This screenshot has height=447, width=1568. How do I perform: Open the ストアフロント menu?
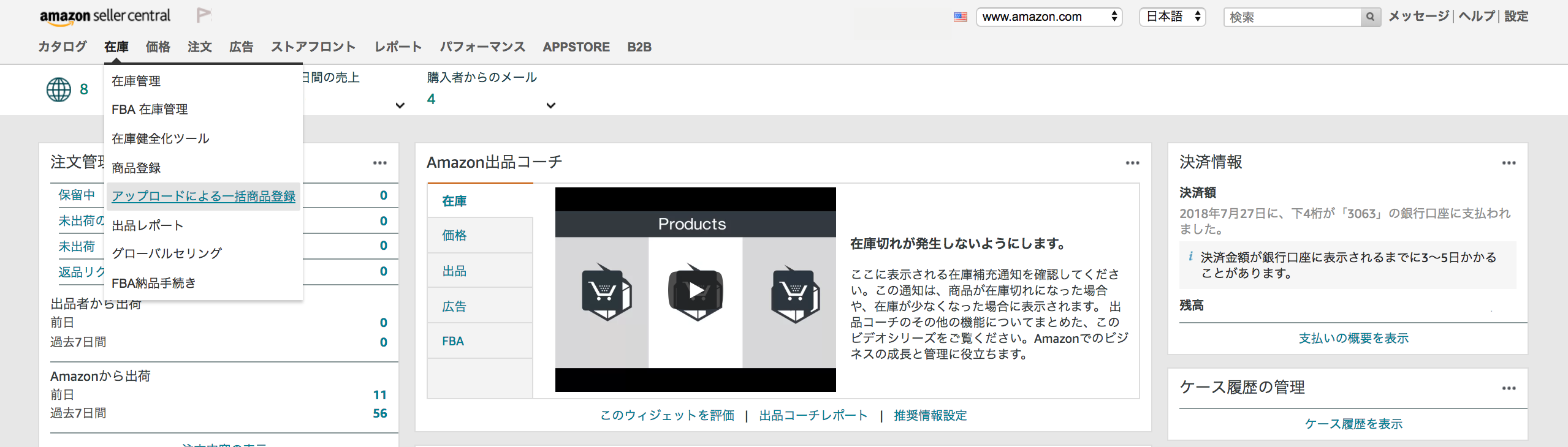tap(314, 47)
